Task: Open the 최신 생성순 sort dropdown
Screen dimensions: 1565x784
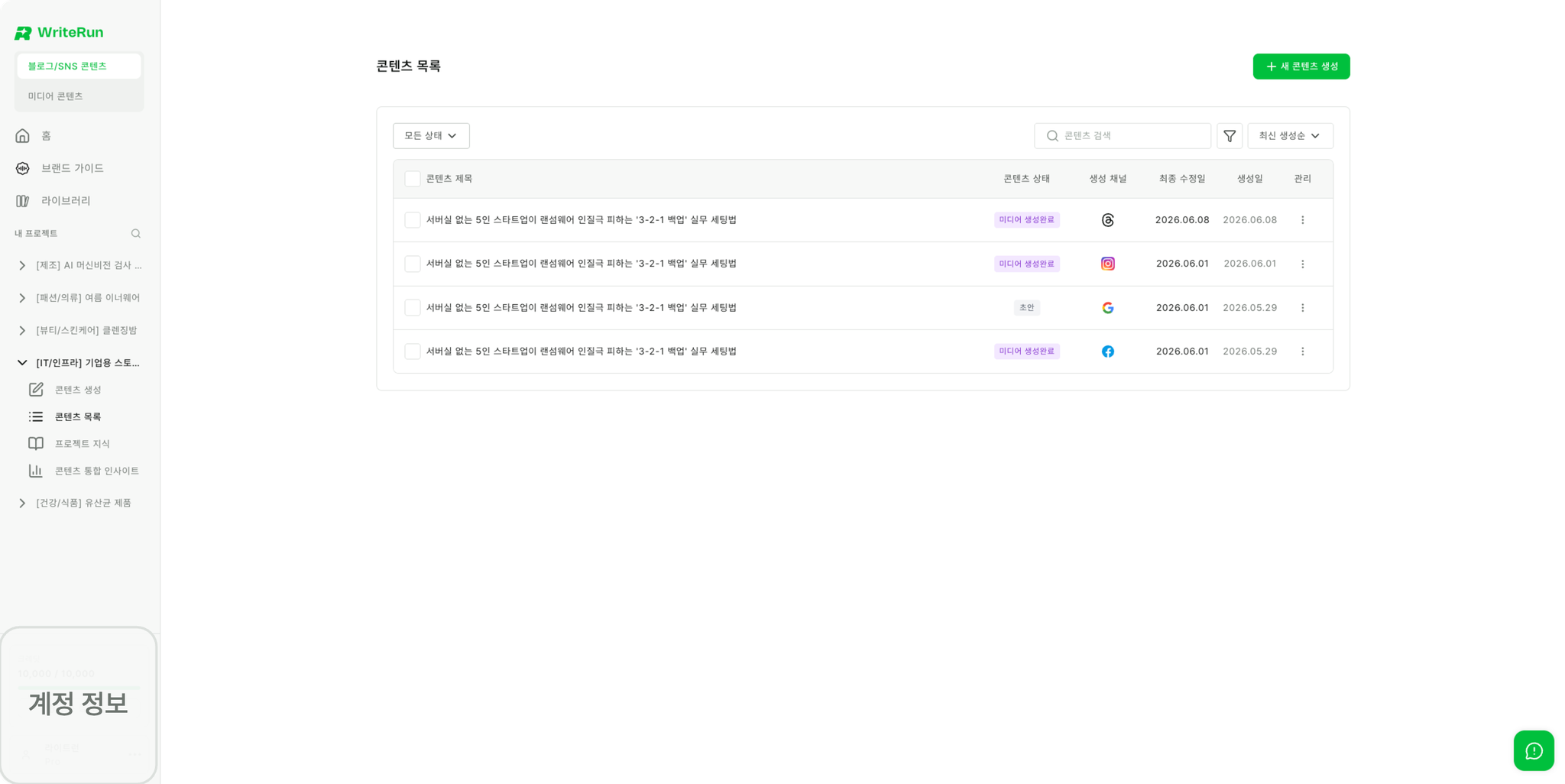Action: click(x=1290, y=136)
